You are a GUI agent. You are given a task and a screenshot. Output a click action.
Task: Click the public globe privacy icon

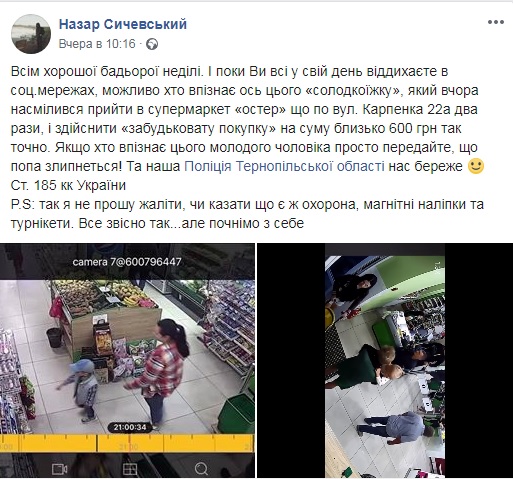pos(152,44)
